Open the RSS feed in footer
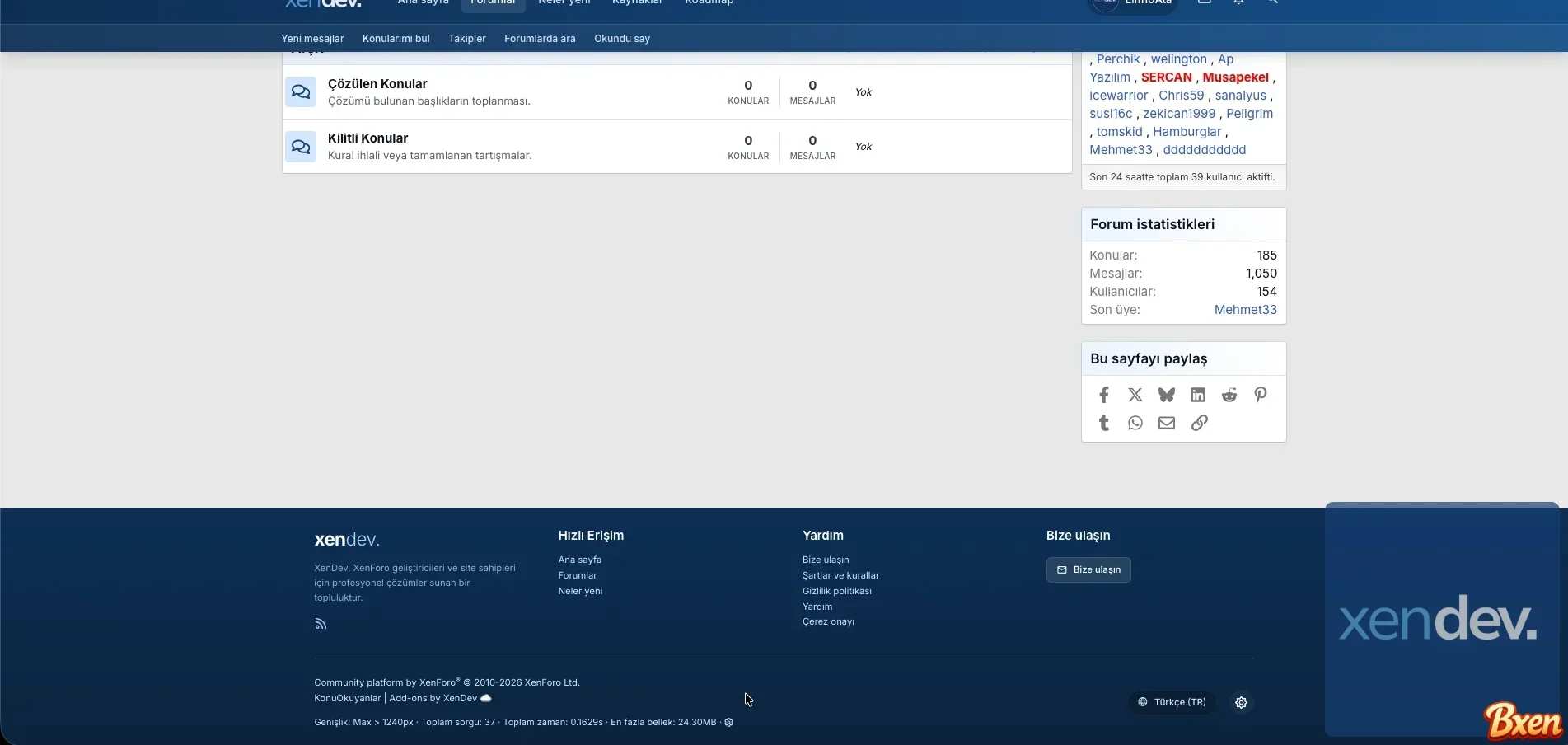 click(x=321, y=624)
